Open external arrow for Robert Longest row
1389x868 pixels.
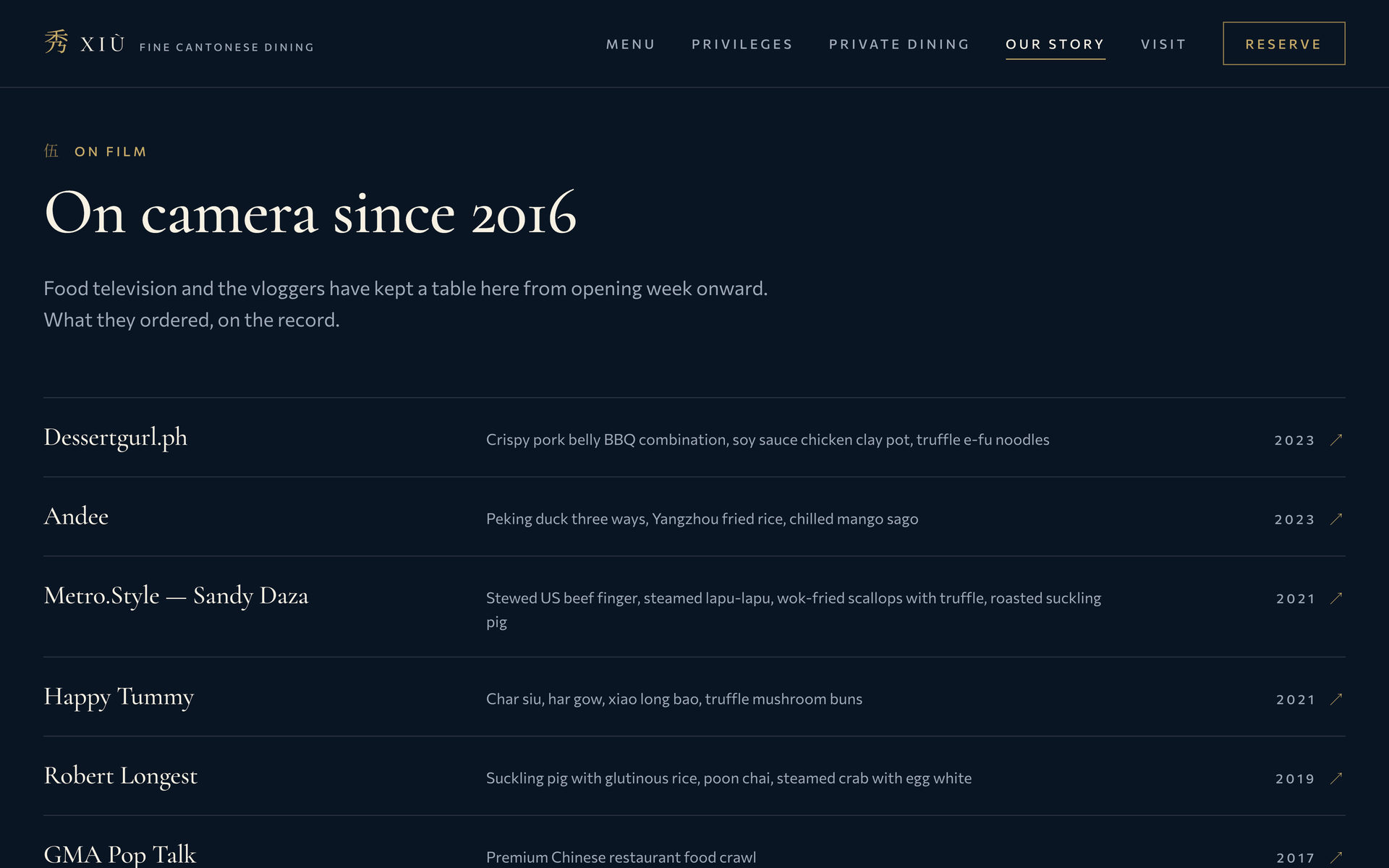click(x=1336, y=778)
